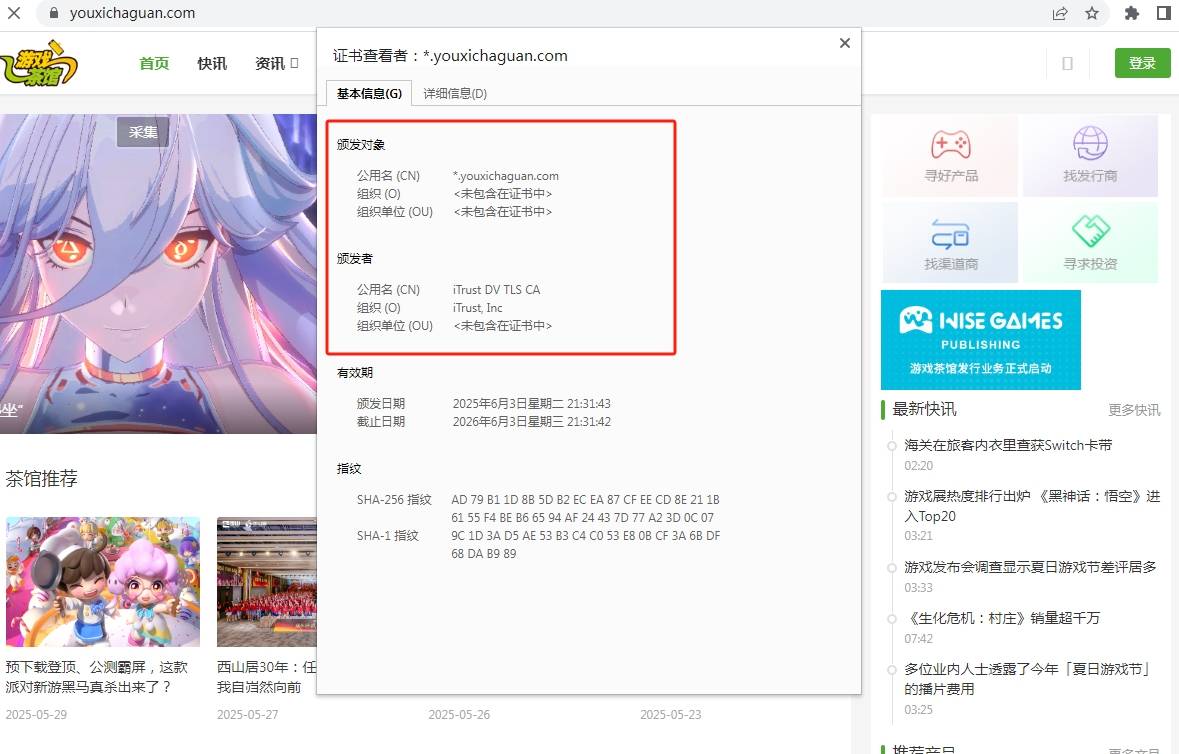
Task: Select issue date 2025年6月3日星期二 21:31:43
Action: click(532, 404)
